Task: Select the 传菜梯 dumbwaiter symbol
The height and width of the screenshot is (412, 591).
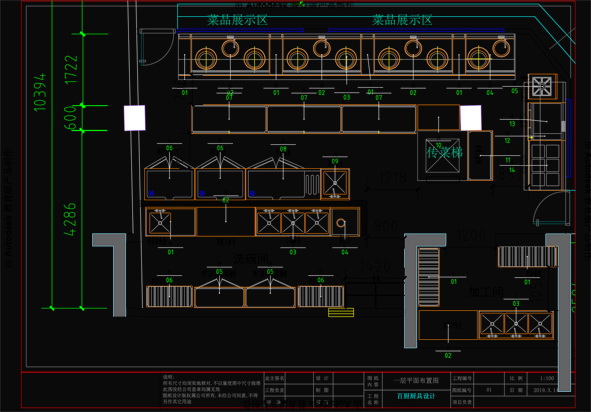Action: [x=443, y=155]
